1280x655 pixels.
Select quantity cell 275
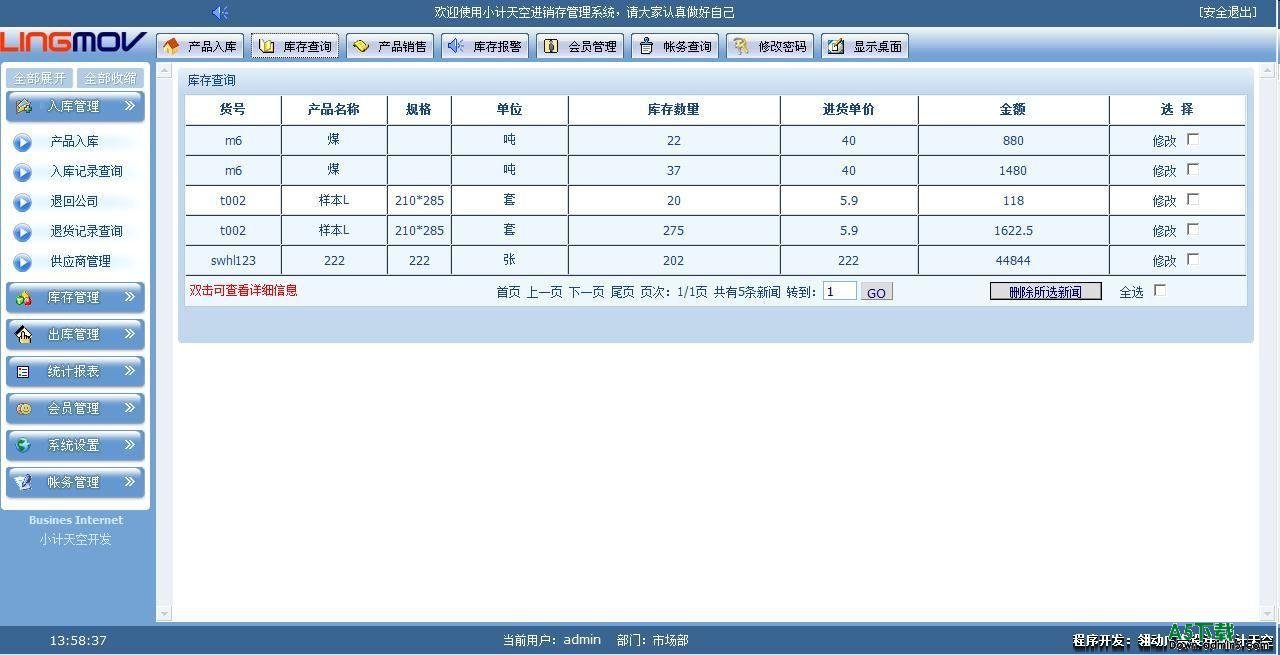(674, 231)
